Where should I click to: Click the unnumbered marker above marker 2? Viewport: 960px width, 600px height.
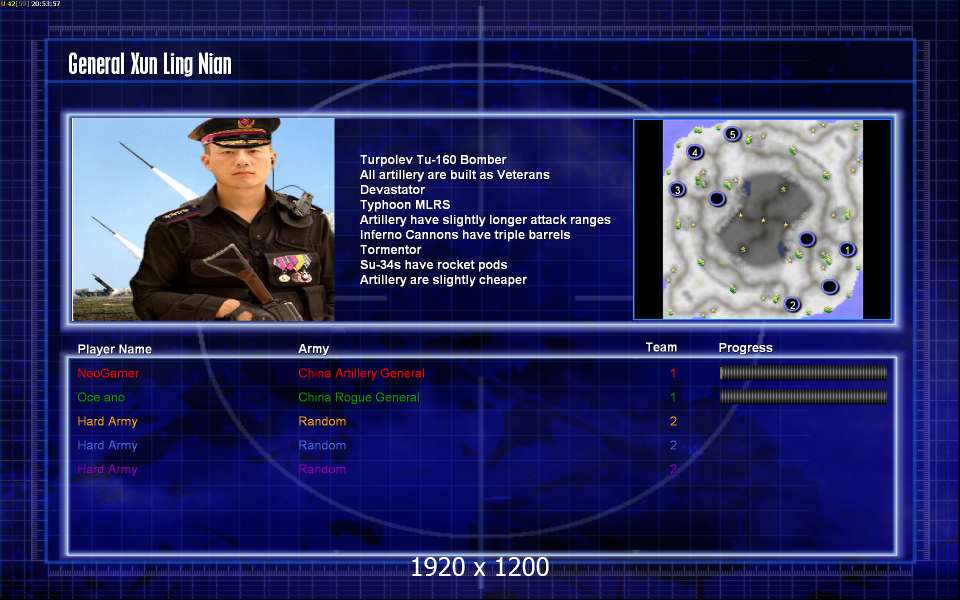(830, 286)
